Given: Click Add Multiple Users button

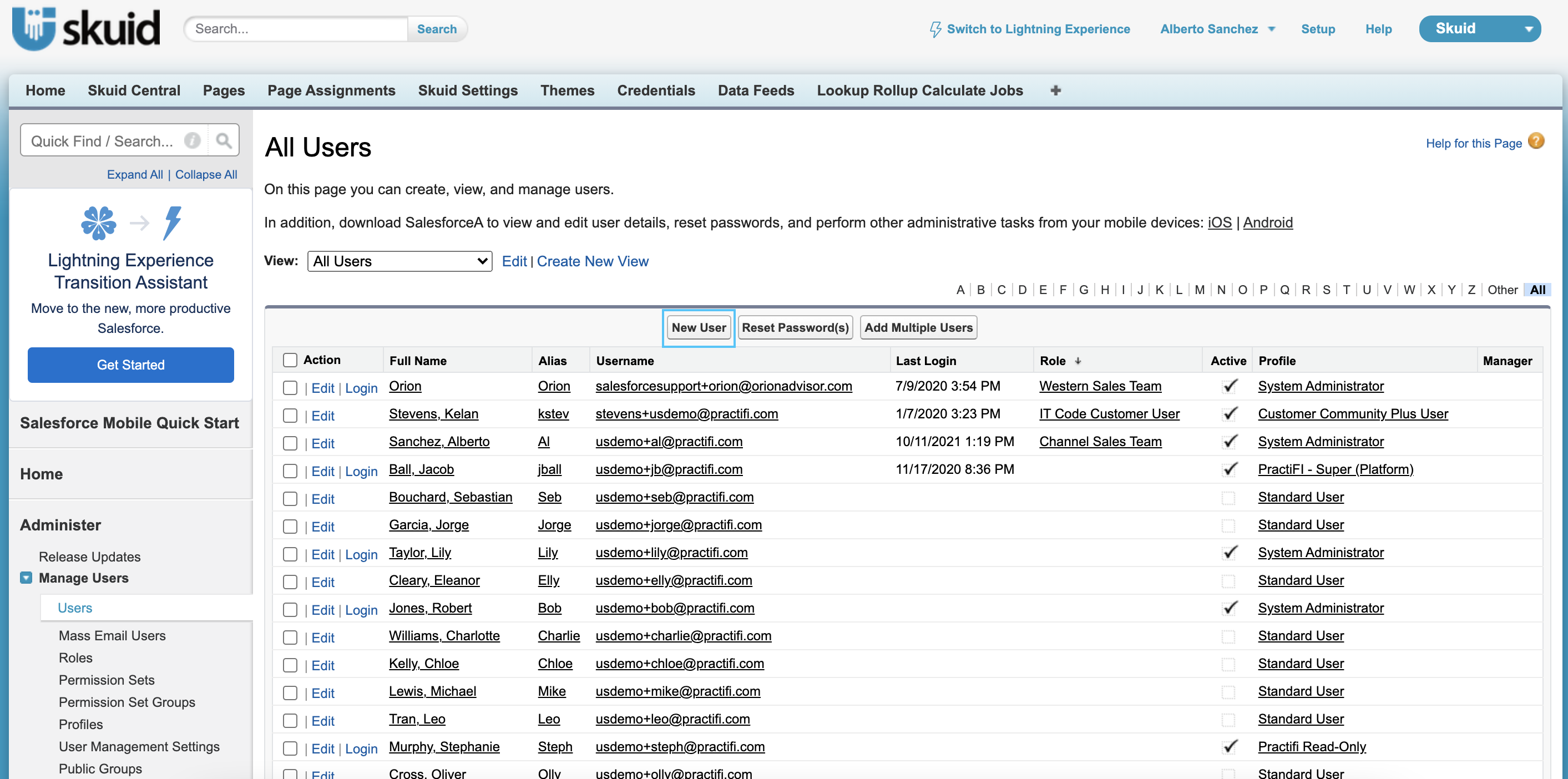Looking at the screenshot, I should coord(918,327).
